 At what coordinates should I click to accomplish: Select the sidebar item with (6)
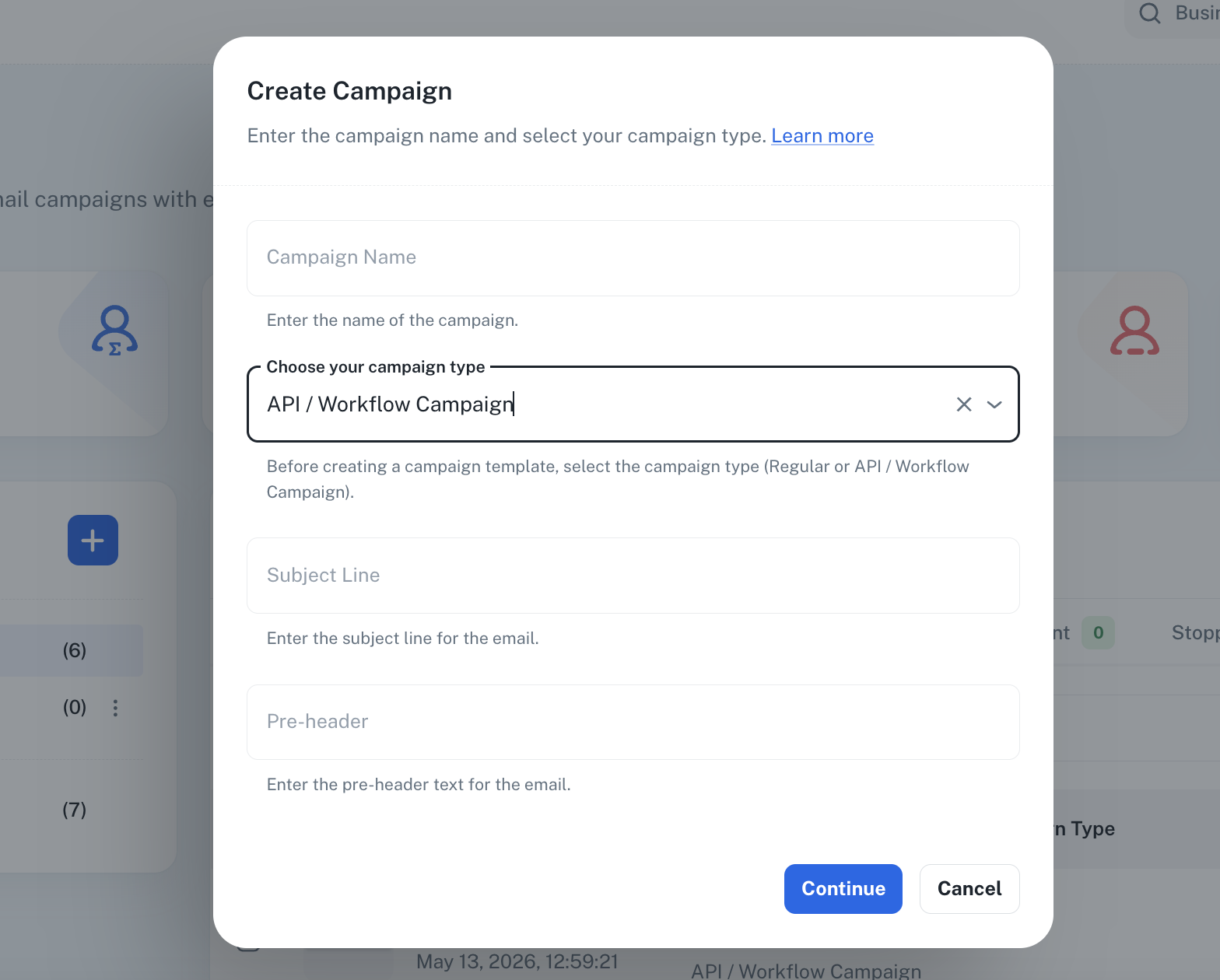tap(72, 650)
